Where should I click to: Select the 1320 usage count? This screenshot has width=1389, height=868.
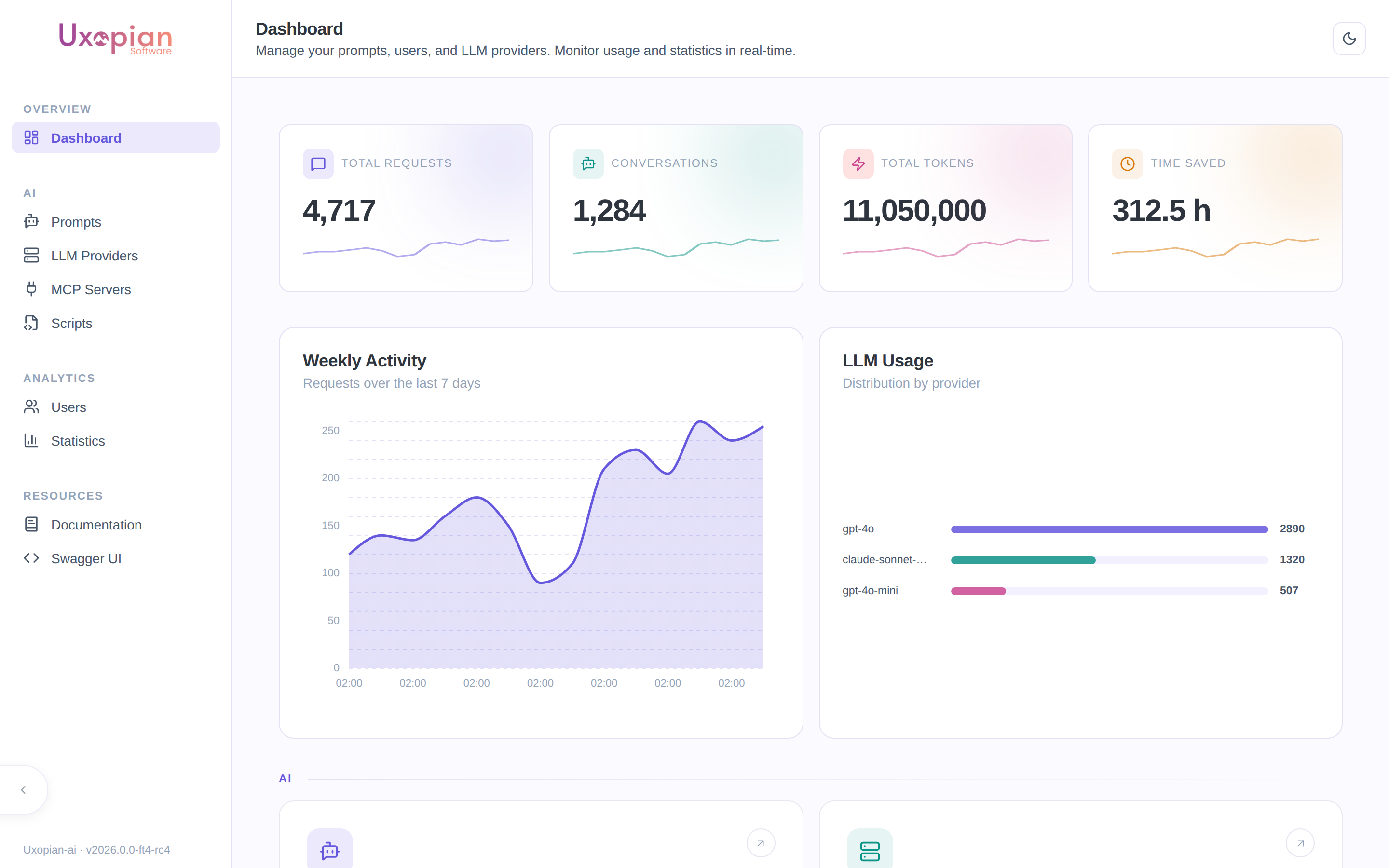click(1292, 560)
